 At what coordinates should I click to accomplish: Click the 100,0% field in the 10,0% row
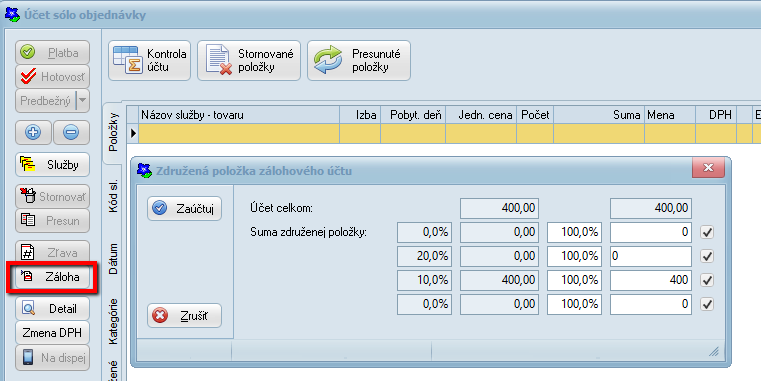pyautogui.click(x=575, y=280)
